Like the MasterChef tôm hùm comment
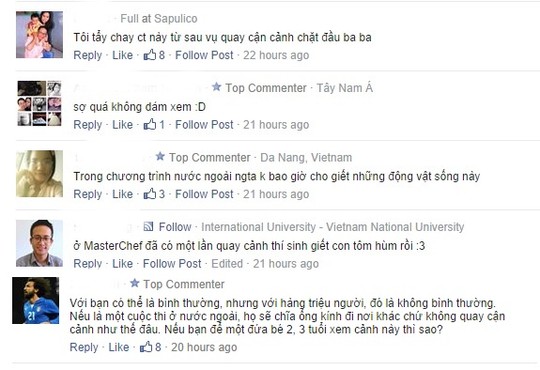Screen dimensions: 540x370 (123, 264)
